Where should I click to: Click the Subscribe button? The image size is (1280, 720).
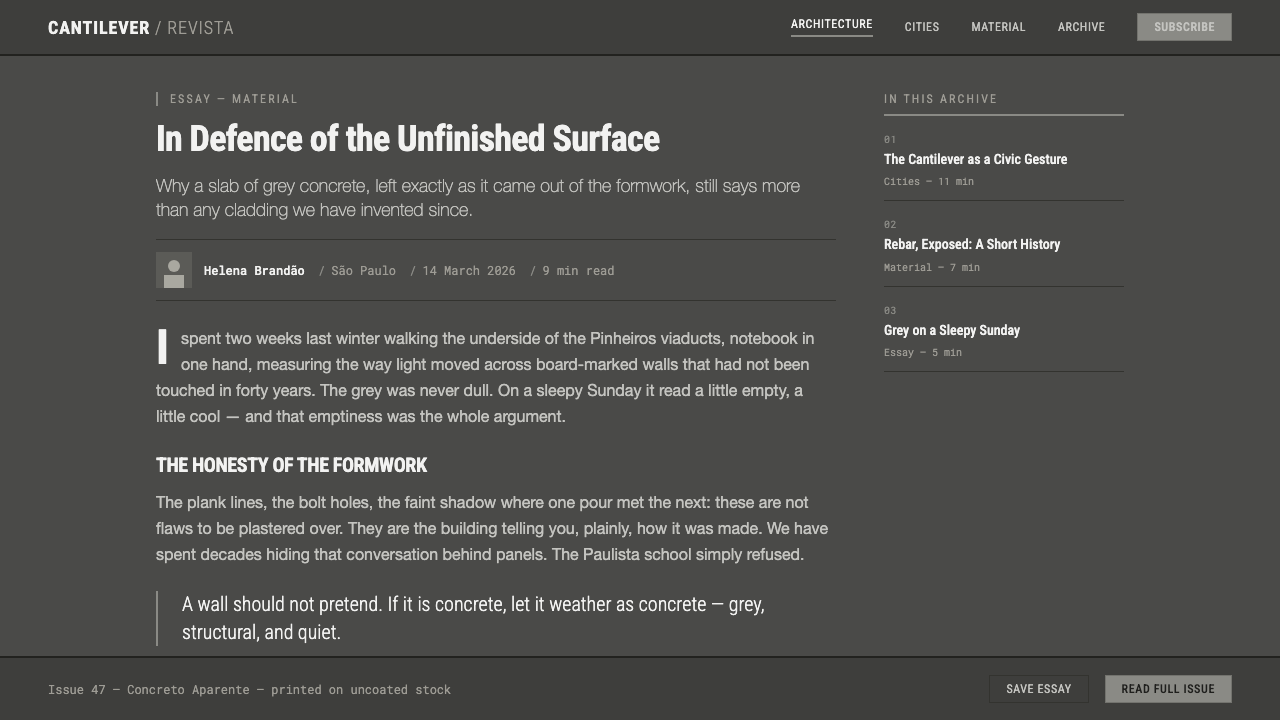[x=1184, y=27]
